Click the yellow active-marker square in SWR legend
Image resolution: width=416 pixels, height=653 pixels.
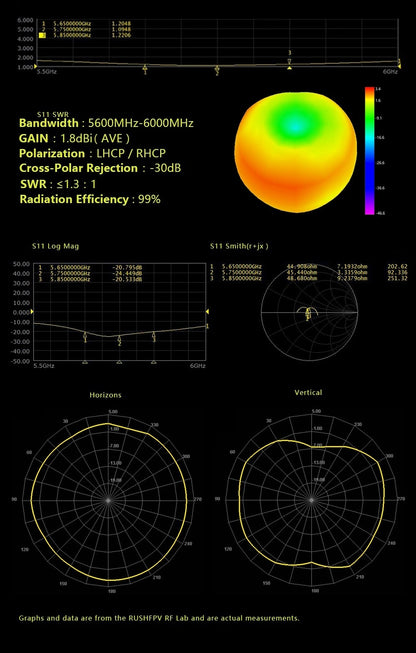coord(42,35)
